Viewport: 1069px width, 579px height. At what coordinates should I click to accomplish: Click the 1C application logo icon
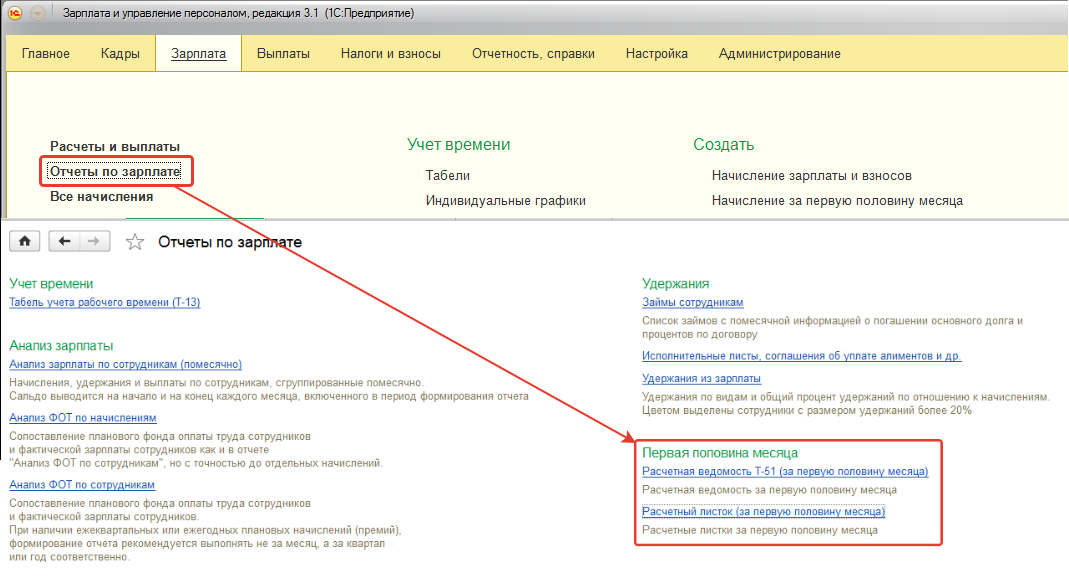[15, 13]
